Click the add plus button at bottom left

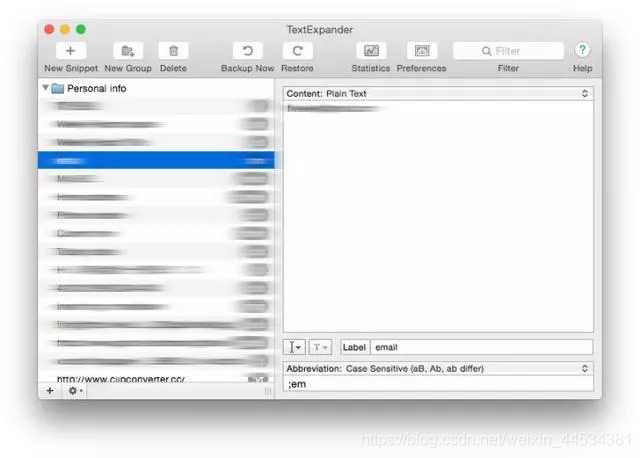click(50, 391)
